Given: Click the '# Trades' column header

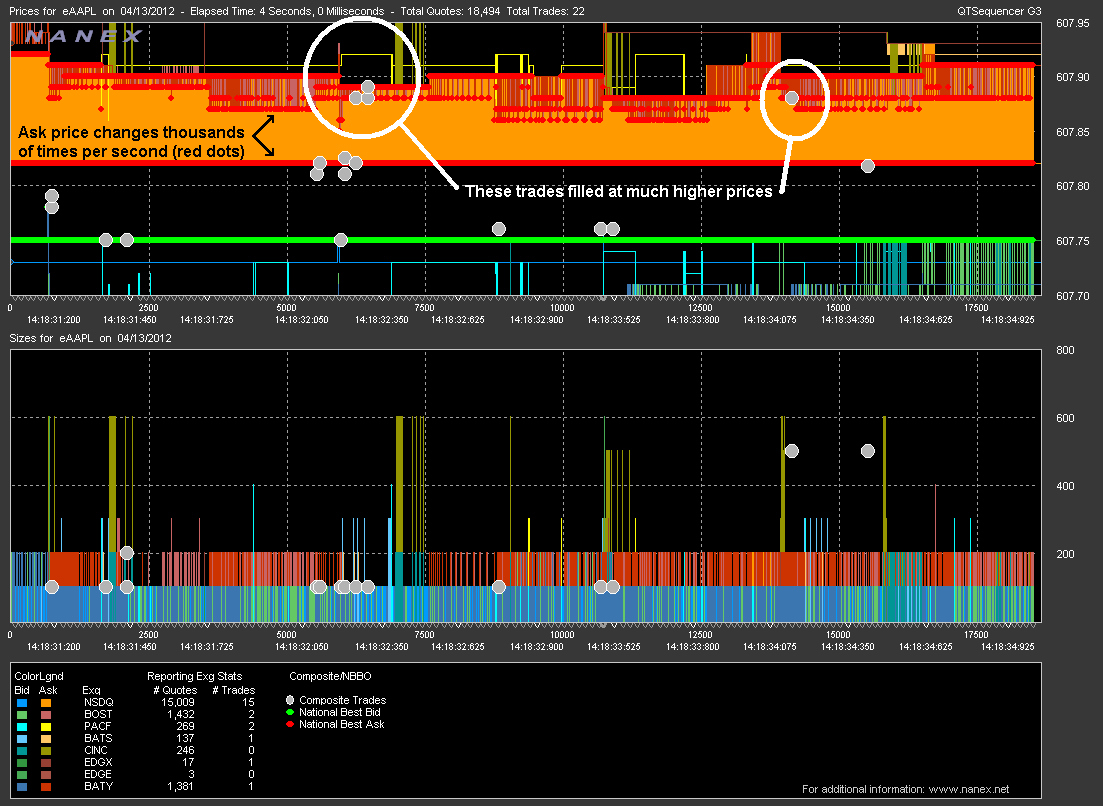Looking at the screenshot, I should pos(234,690).
